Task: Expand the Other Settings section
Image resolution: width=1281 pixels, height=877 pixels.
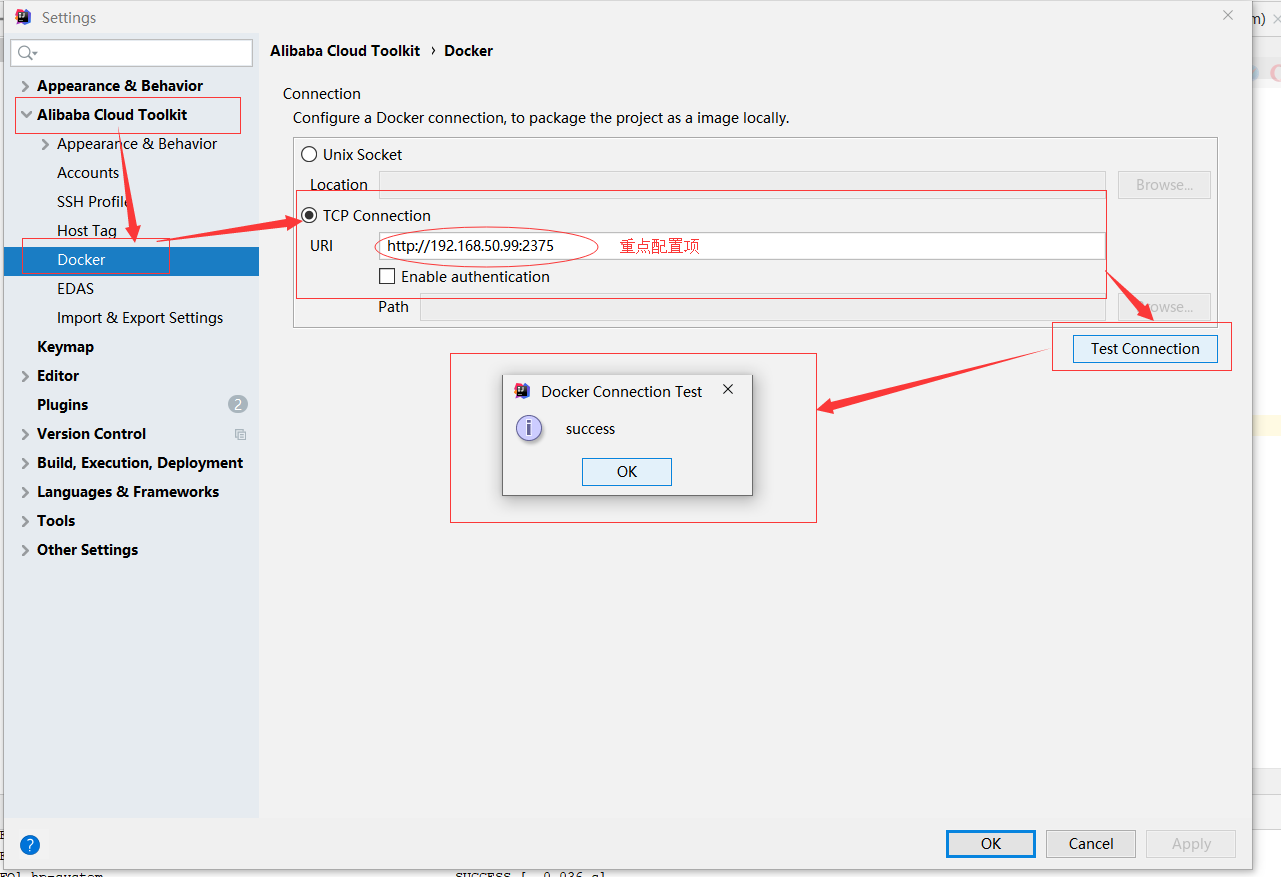Action: [x=26, y=551]
